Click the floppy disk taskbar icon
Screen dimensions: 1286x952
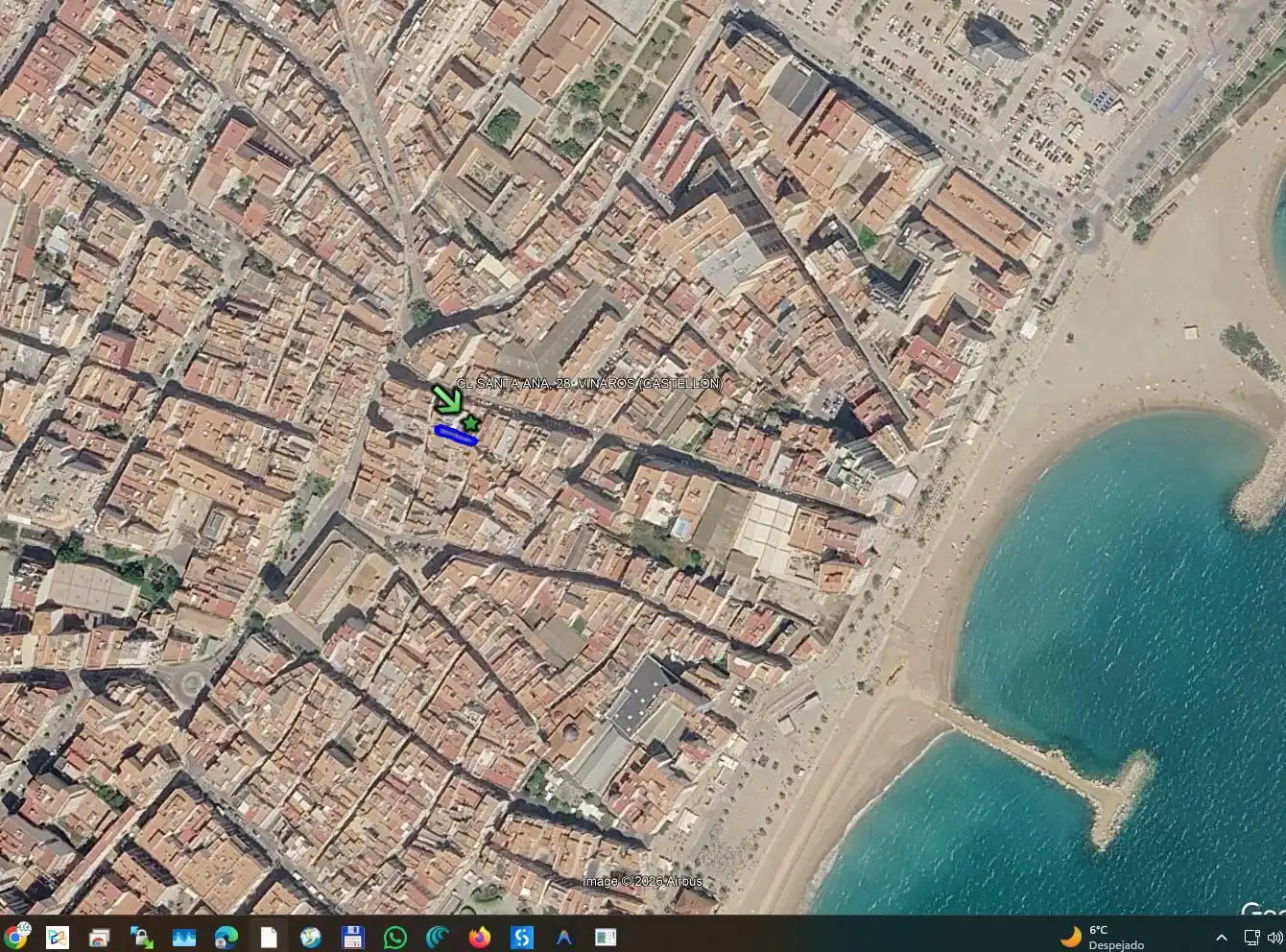pos(352,937)
